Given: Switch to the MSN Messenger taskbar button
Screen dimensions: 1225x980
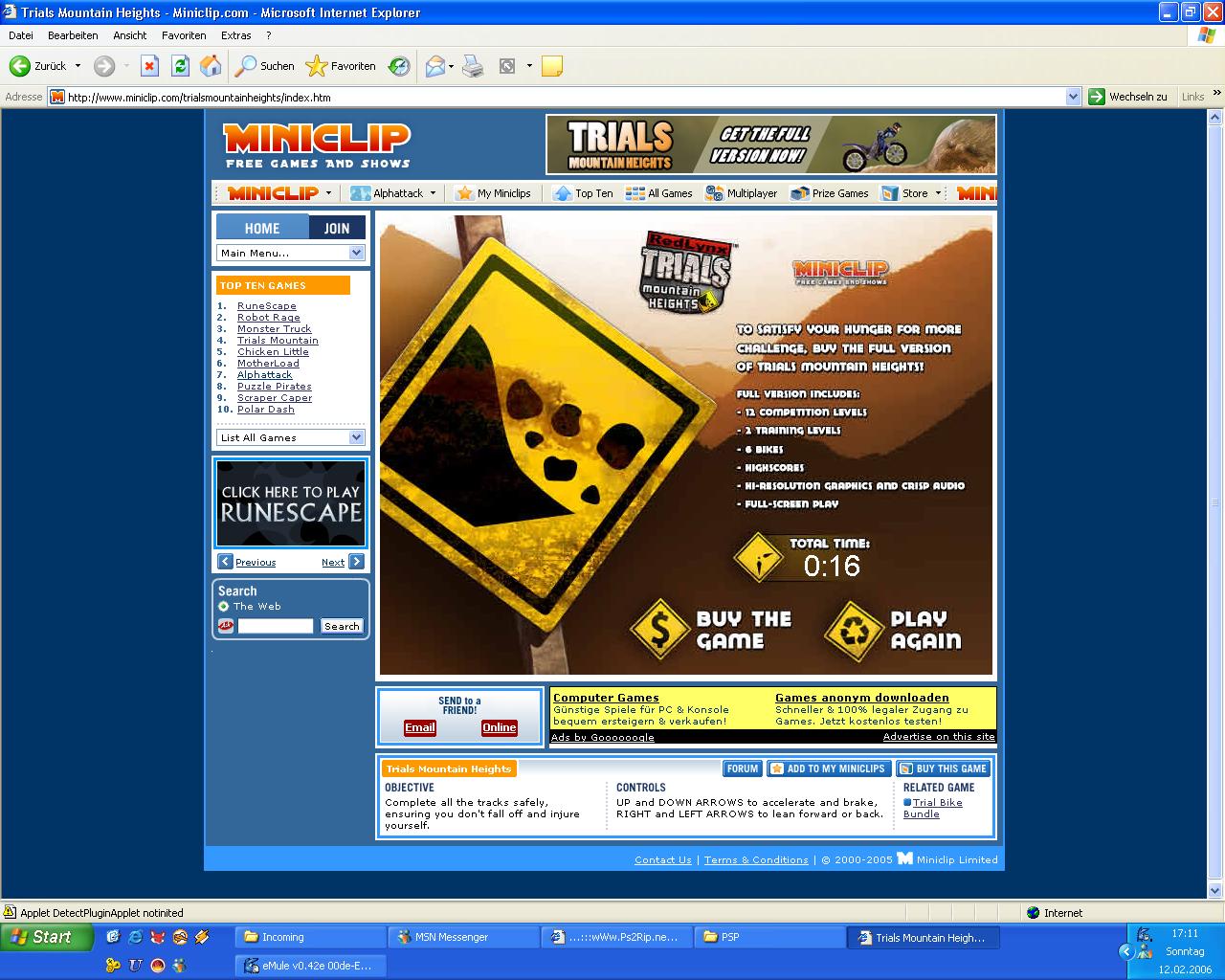Looking at the screenshot, I should tap(464, 938).
